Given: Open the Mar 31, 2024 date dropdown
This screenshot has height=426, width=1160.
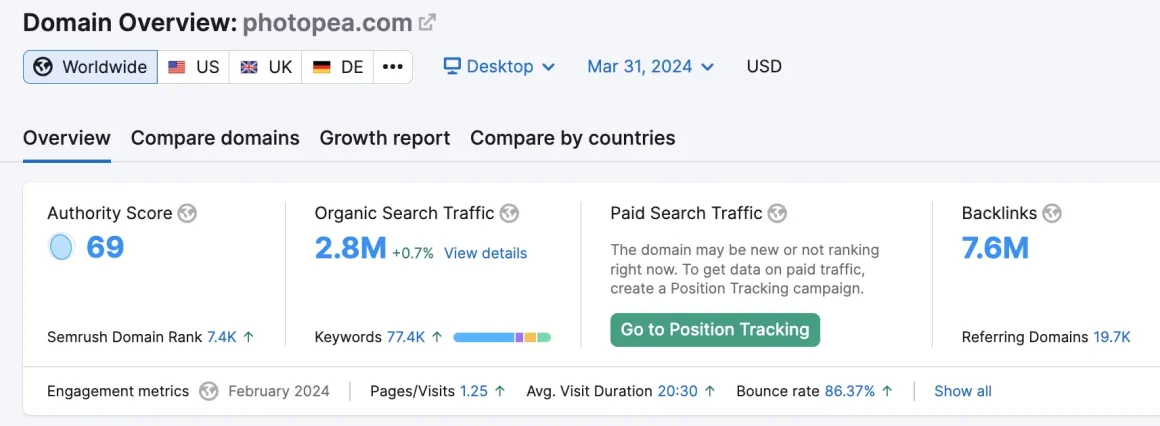Looking at the screenshot, I should (x=651, y=67).
